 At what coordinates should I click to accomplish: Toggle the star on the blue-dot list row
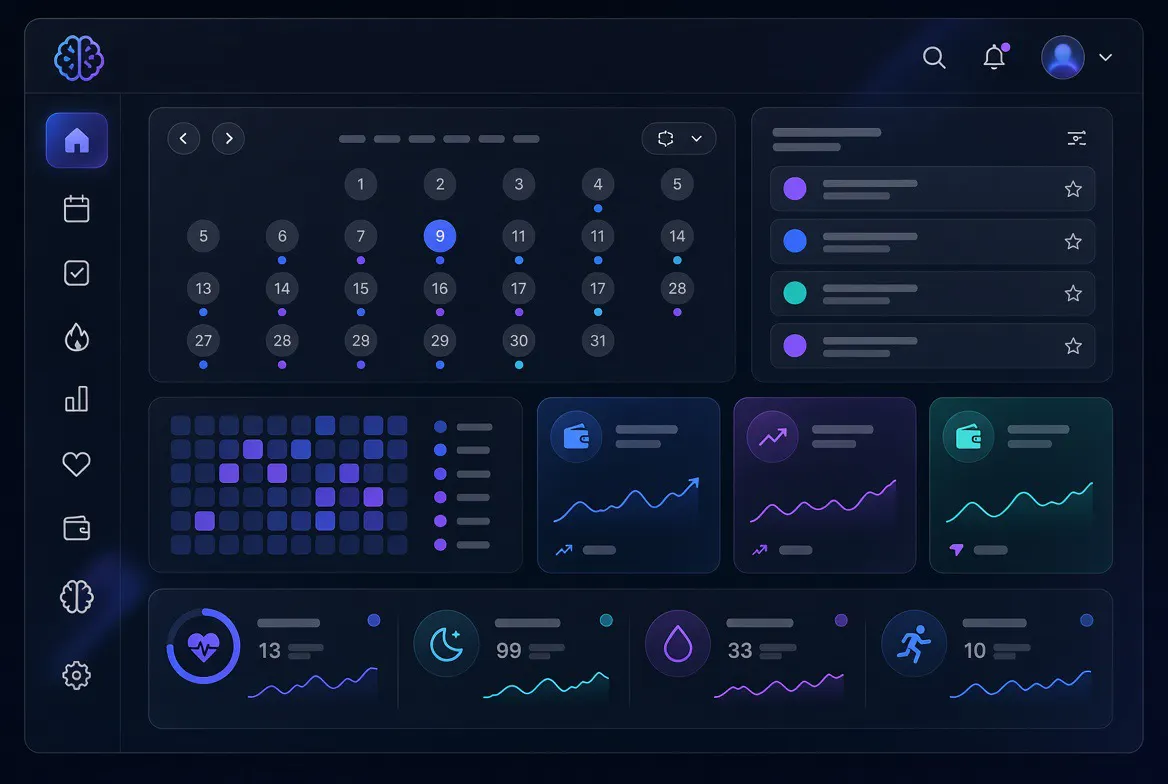click(1073, 241)
